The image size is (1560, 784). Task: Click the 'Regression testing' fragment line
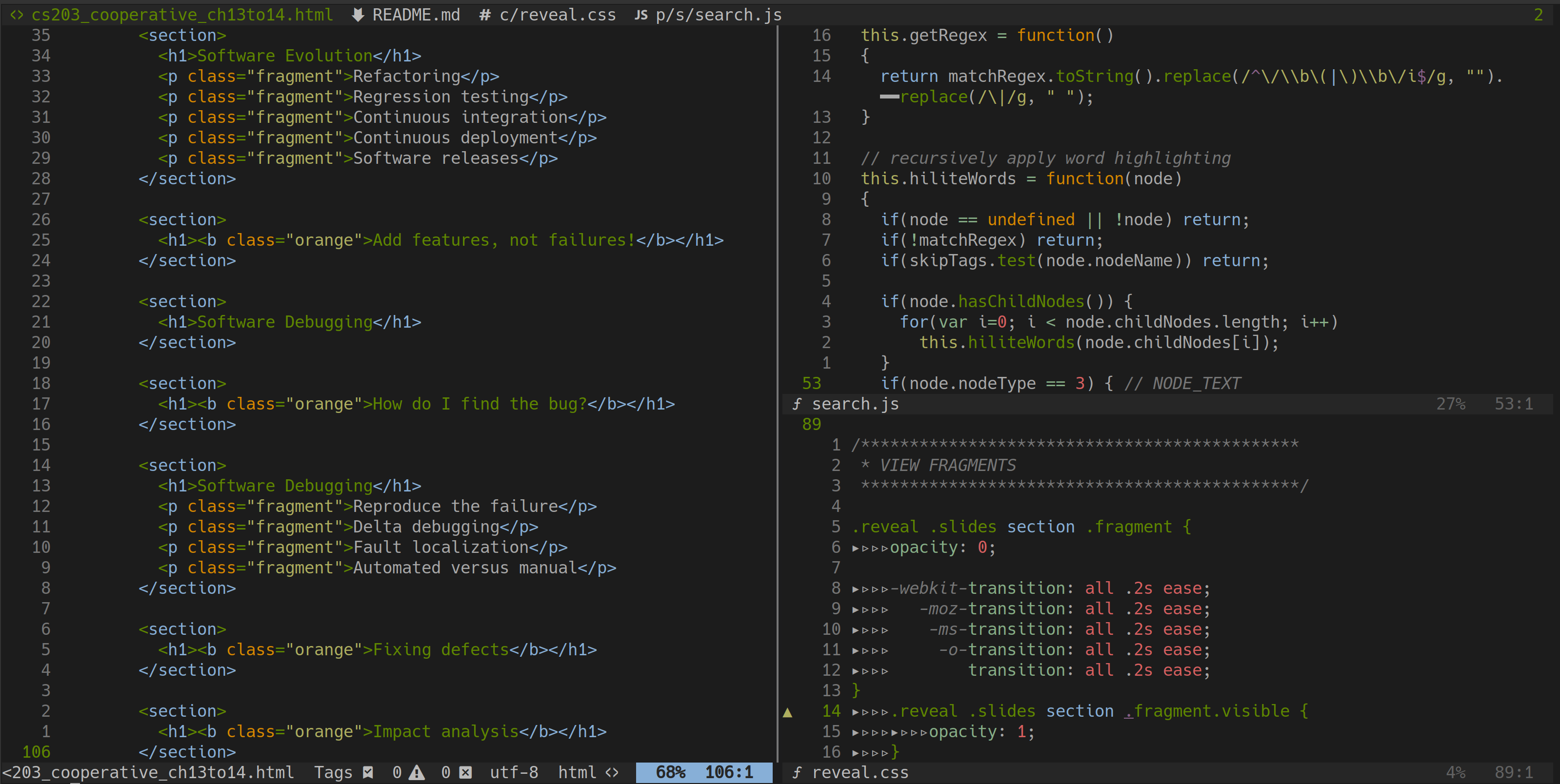[x=362, y=97]
